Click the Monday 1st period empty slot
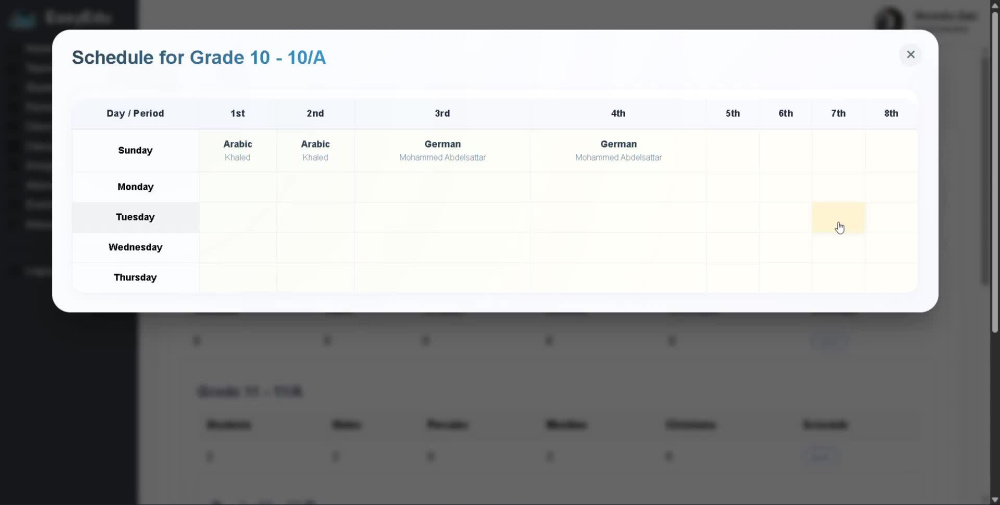The width and height of the screenshot is (1000, 505). click(x=237, y=187)
